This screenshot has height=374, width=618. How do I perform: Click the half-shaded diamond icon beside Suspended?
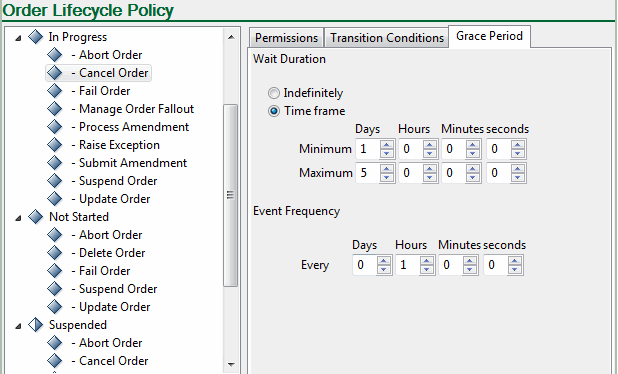[35, 325]
